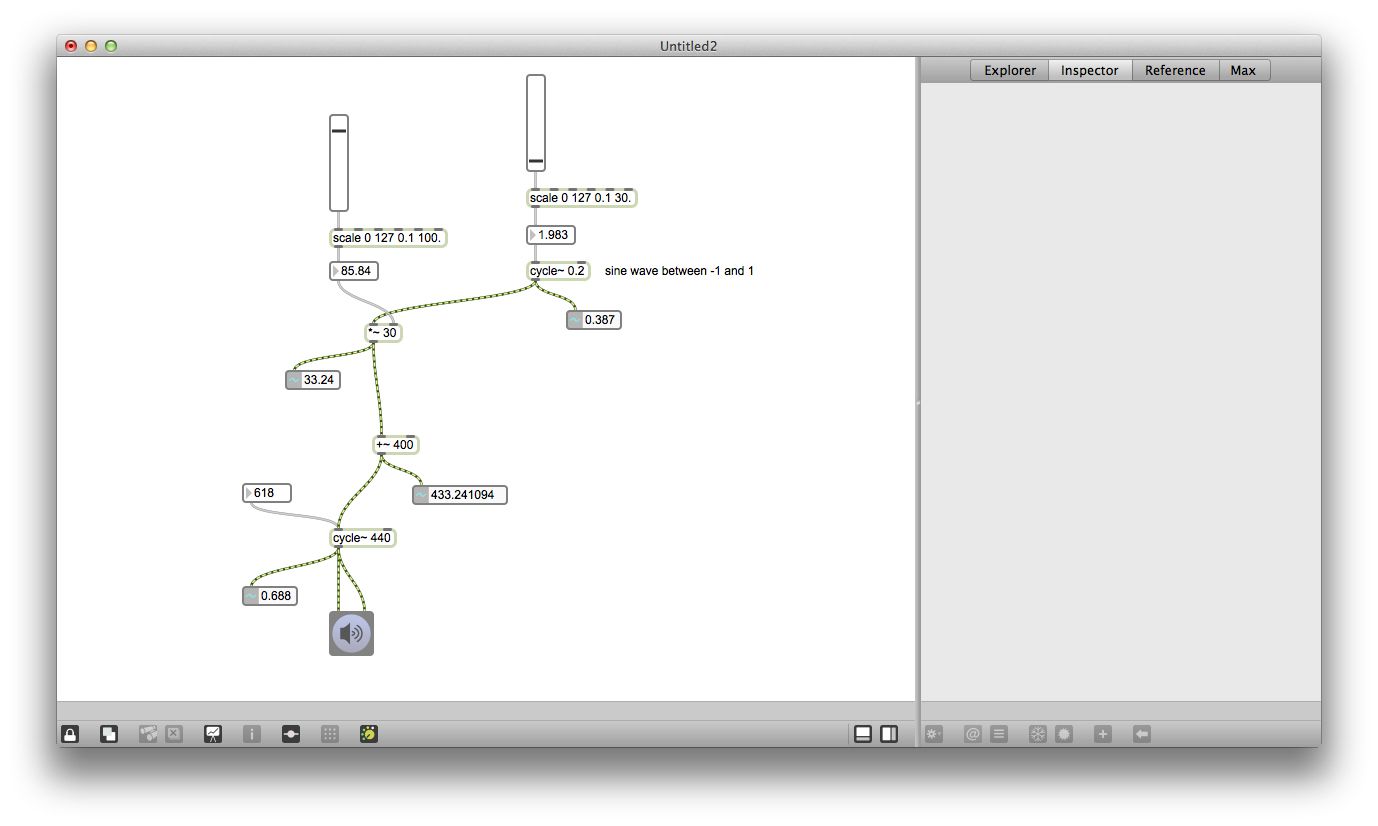
Task: Click the plus icon in the sidebar toolbar
Action: (1103, 733)
